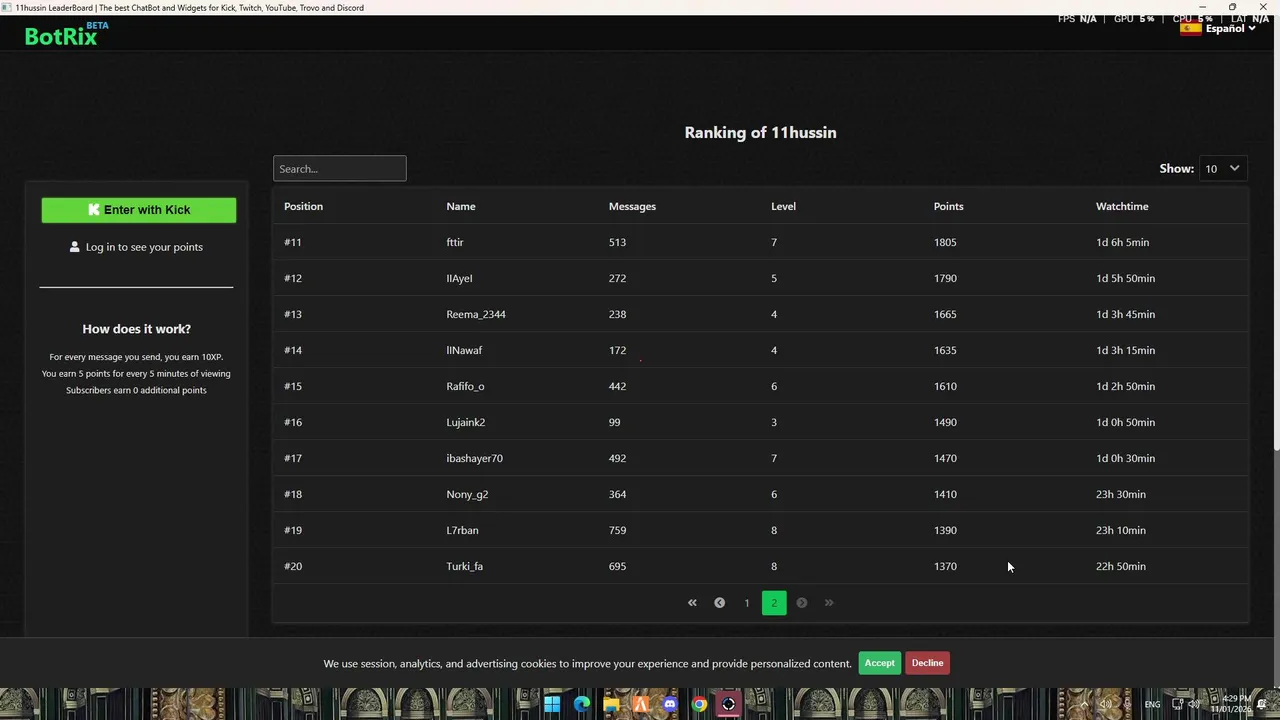
Task: Click the Position column header
Action: (303, 206)
